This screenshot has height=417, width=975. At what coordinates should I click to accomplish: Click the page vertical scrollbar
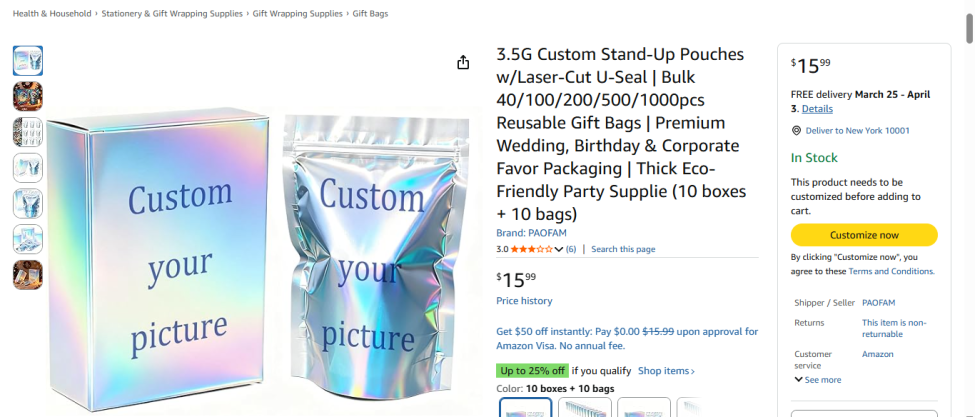tap(968, 200)
